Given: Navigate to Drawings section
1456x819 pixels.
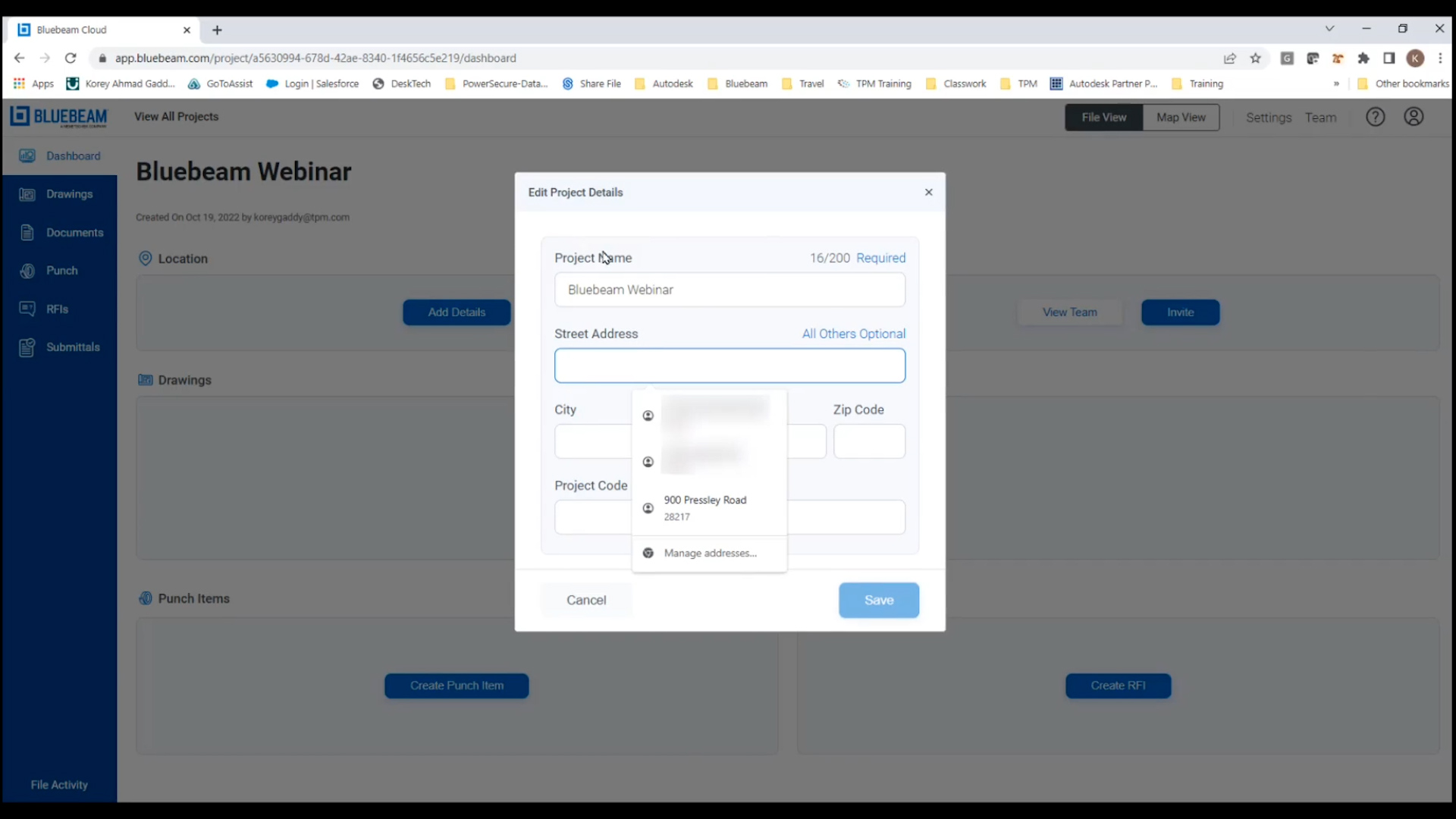Looking at the screenshot, I should click(x=69, y=193).
